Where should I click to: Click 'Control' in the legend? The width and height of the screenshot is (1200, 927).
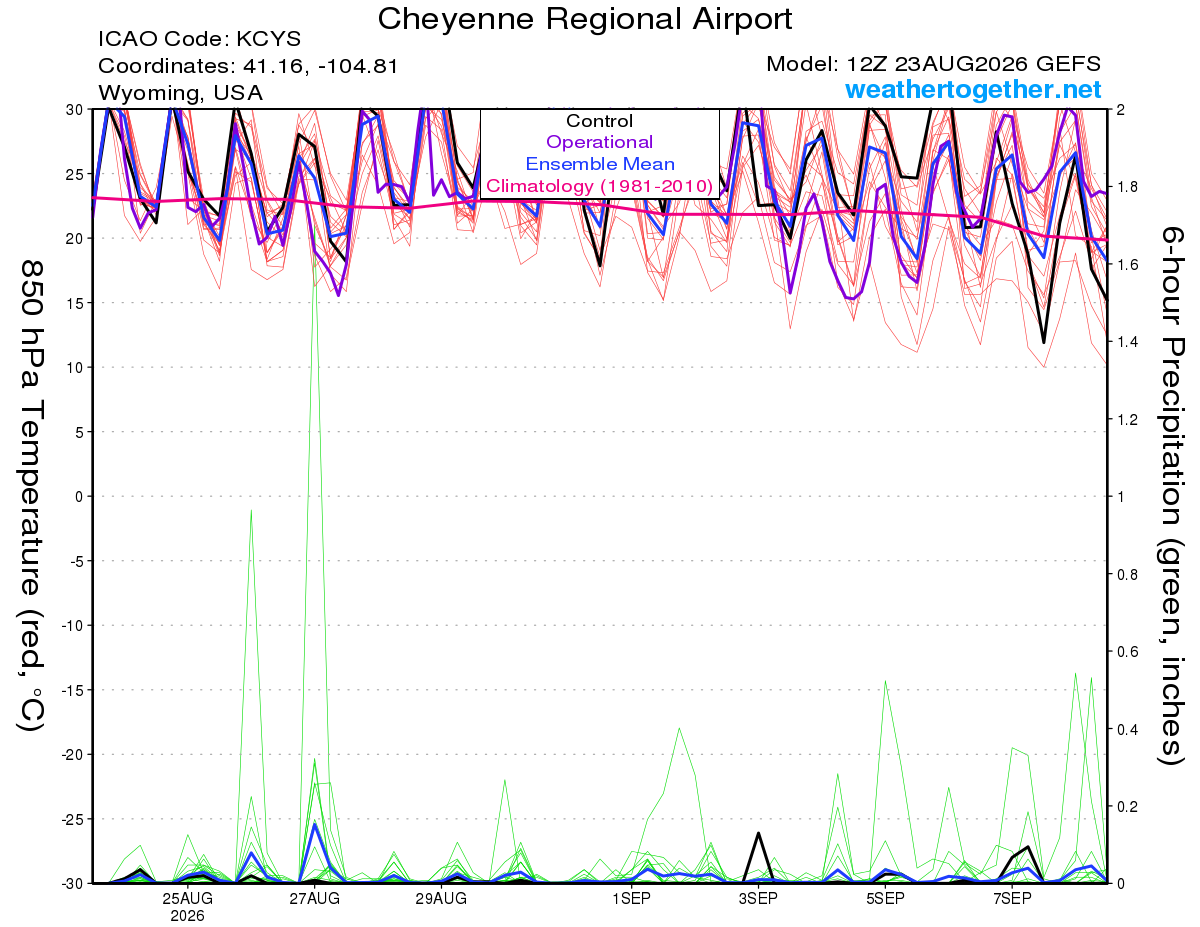(x=600, y=121)
